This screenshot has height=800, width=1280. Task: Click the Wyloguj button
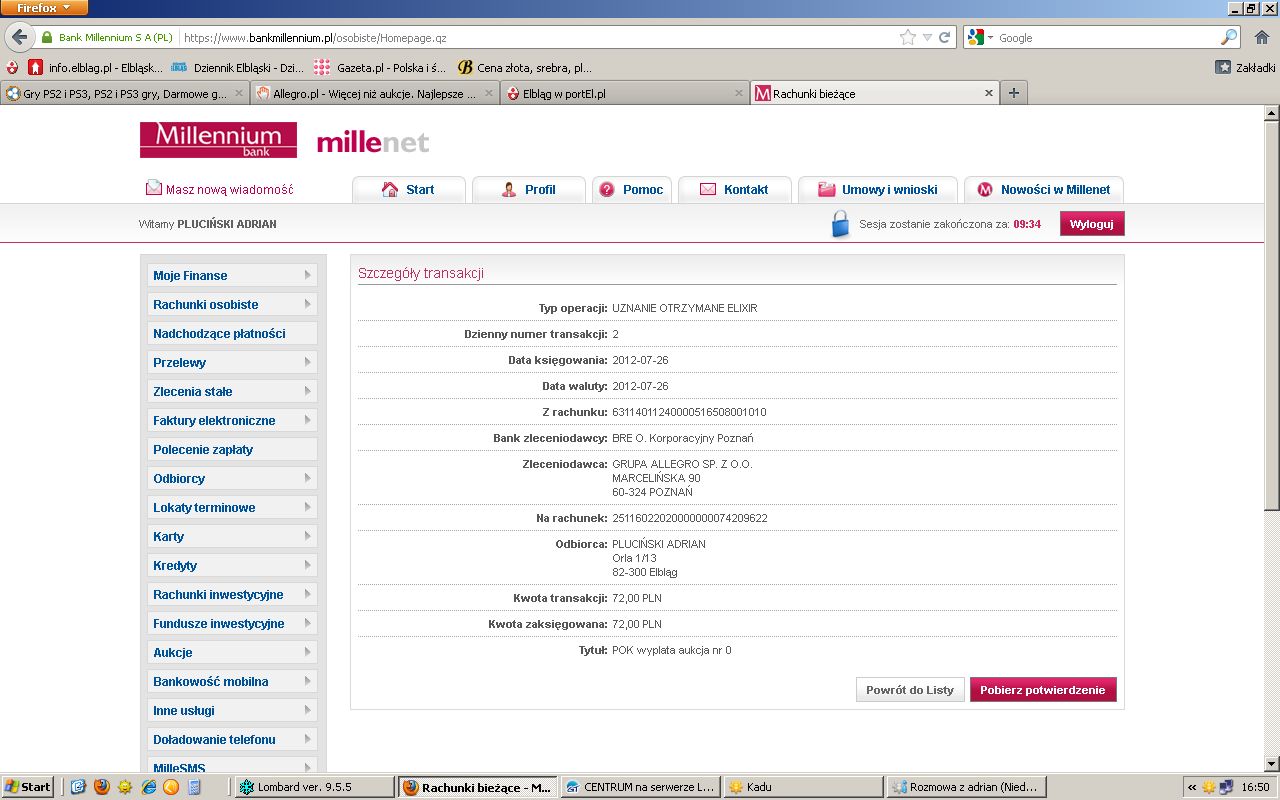click(1091, 224)
